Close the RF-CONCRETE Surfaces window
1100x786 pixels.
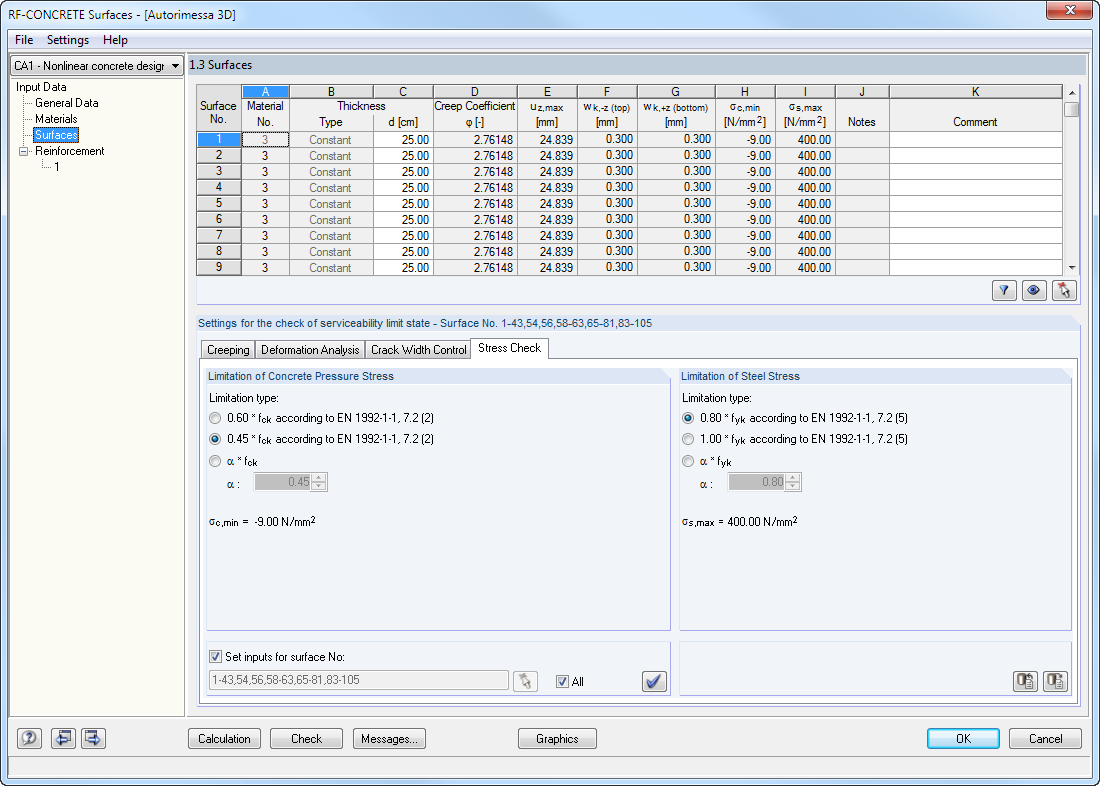pyautogui.click(x=1069, y=10)
